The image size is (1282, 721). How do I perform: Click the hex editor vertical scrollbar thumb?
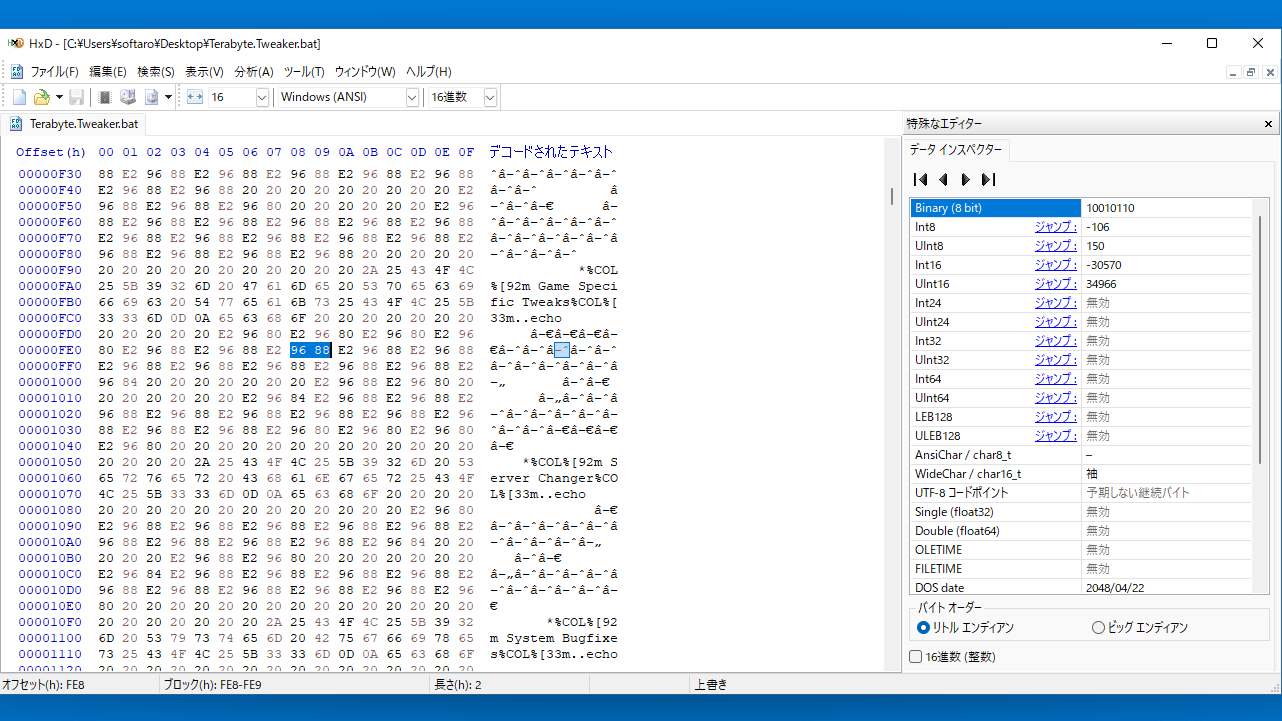(892, 196)
